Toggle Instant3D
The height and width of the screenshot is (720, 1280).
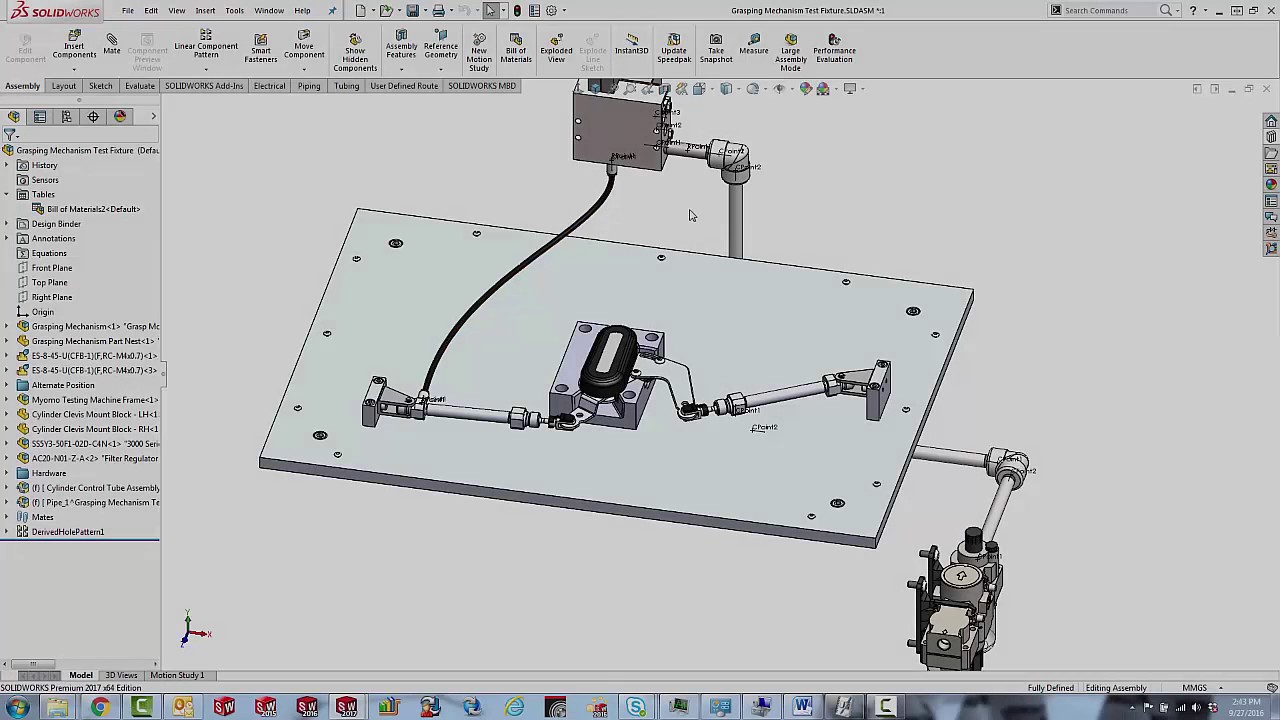[632, 44]
